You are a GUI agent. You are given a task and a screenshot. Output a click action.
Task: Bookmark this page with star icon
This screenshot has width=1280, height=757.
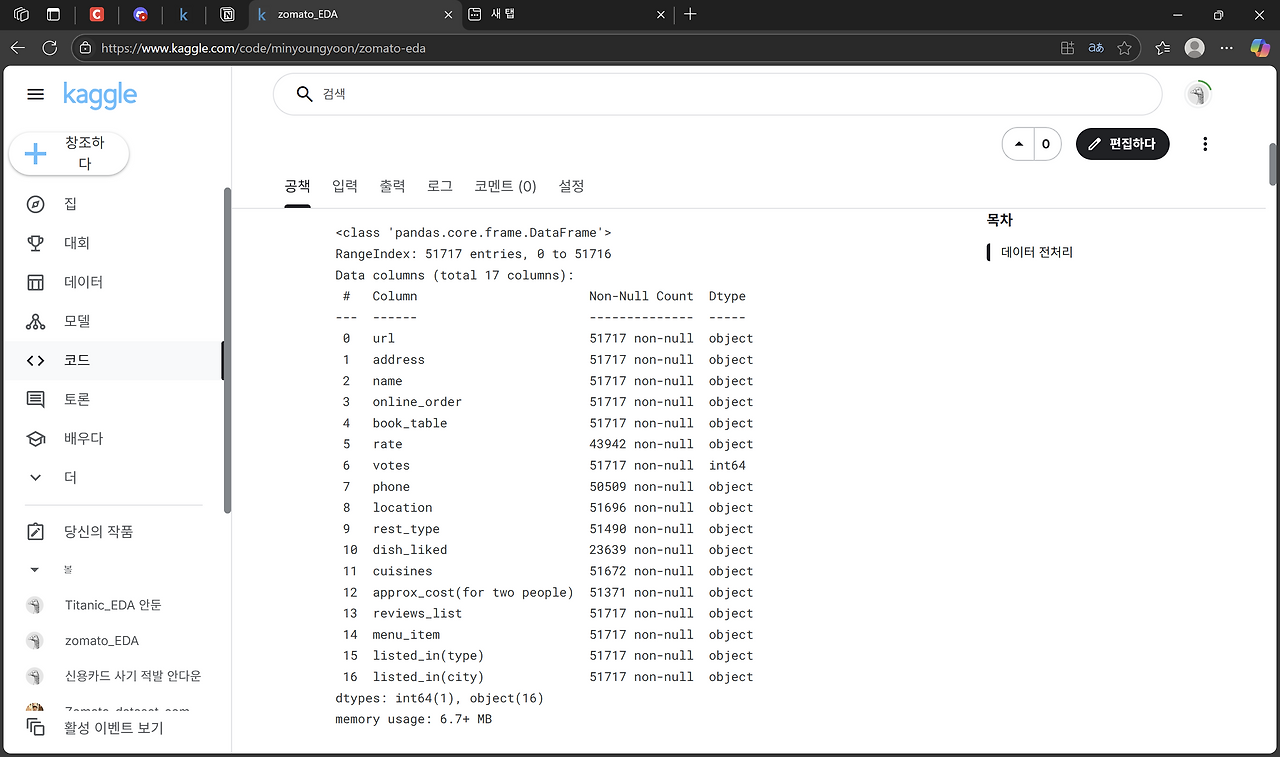click(1125, 48)
